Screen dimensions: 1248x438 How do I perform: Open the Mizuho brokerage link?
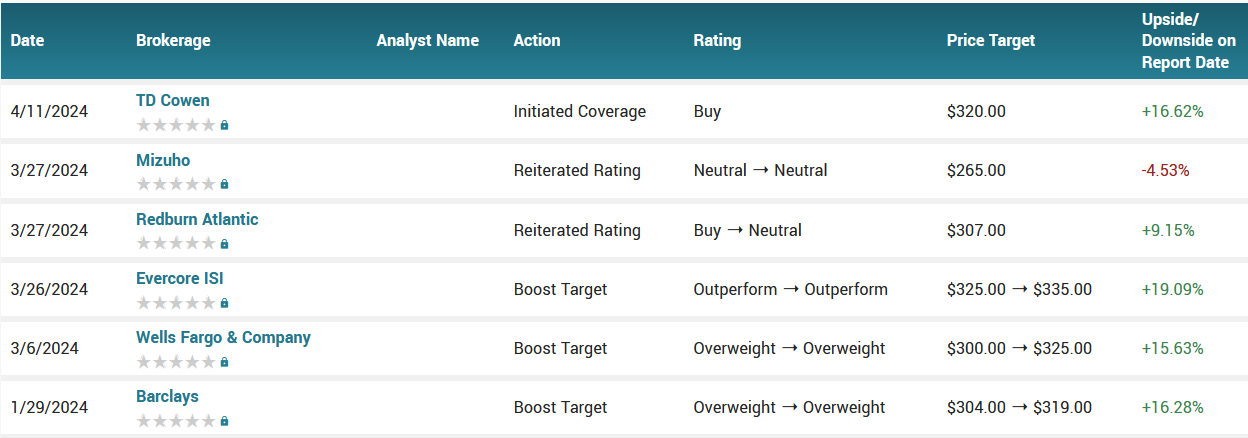163,160
